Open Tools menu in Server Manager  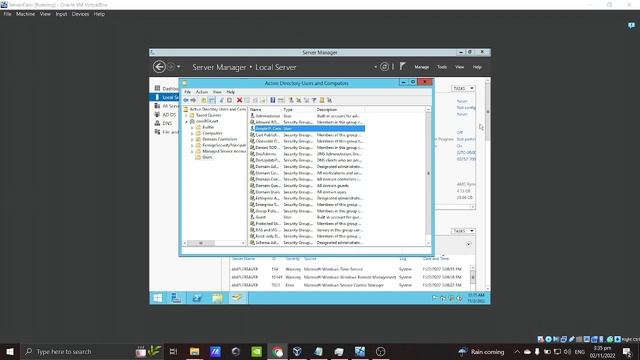pos(442,67)
